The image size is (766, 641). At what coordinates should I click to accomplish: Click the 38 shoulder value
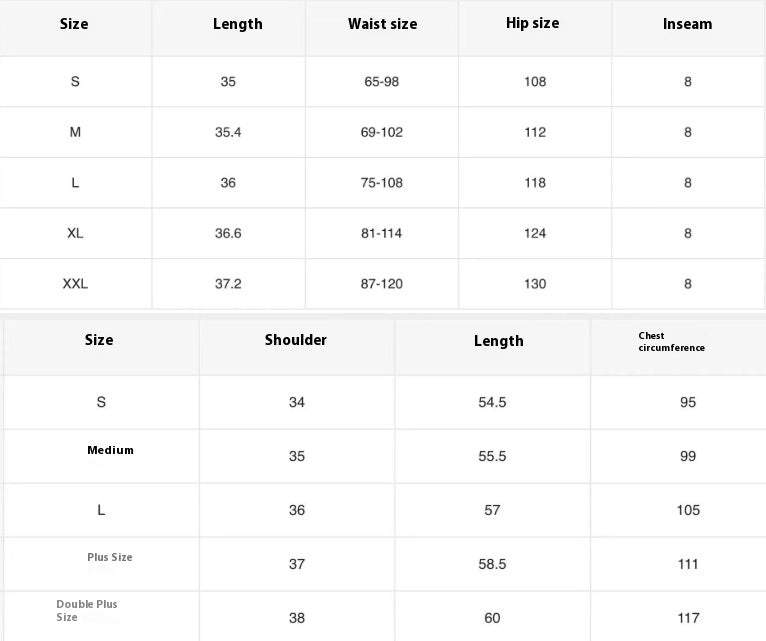coord(297,618)
